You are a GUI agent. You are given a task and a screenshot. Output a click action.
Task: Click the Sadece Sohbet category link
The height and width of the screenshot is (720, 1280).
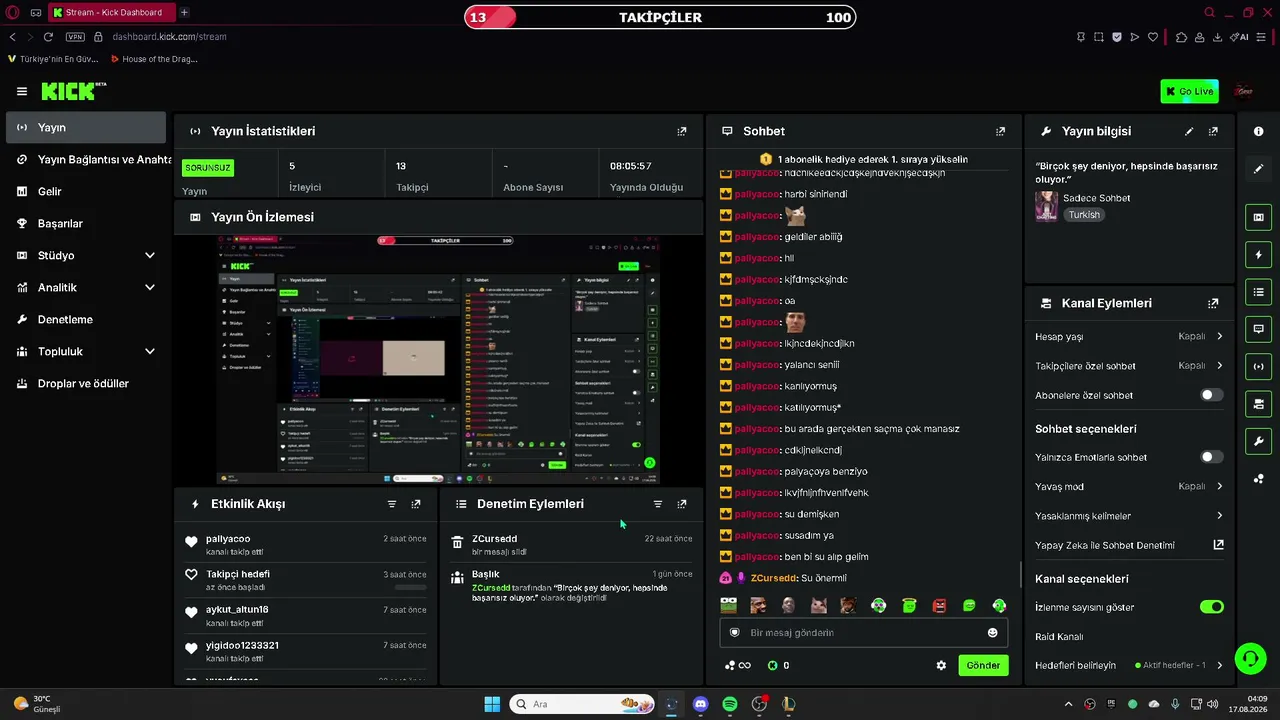pyautogui.click(x=1096, y=198)
